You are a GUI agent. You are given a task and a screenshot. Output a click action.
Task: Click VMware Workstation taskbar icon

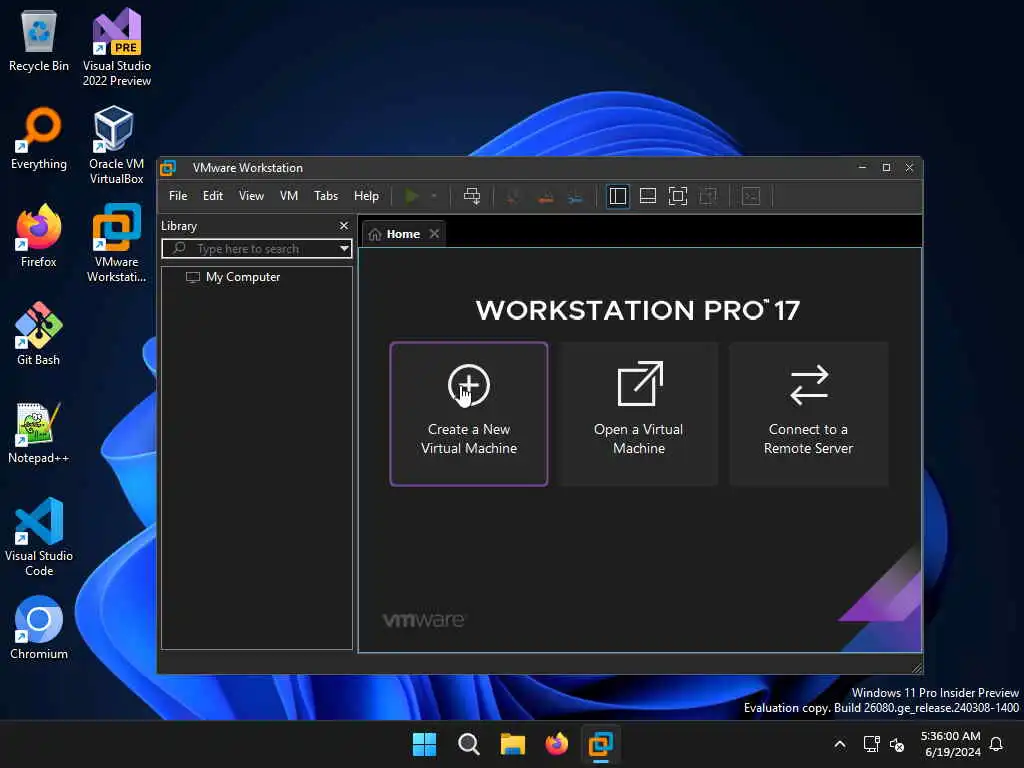coord(600,744)
